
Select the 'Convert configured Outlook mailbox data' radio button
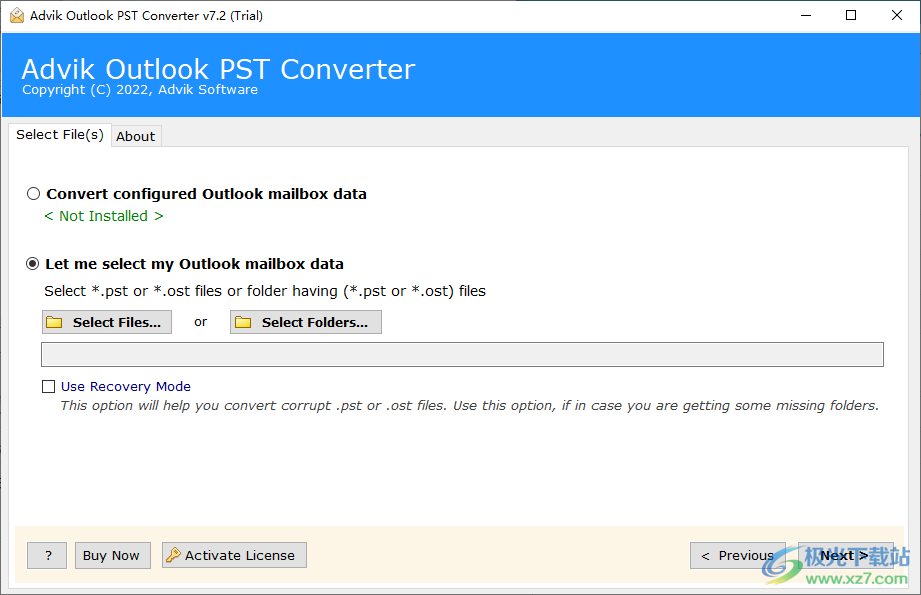33,194
